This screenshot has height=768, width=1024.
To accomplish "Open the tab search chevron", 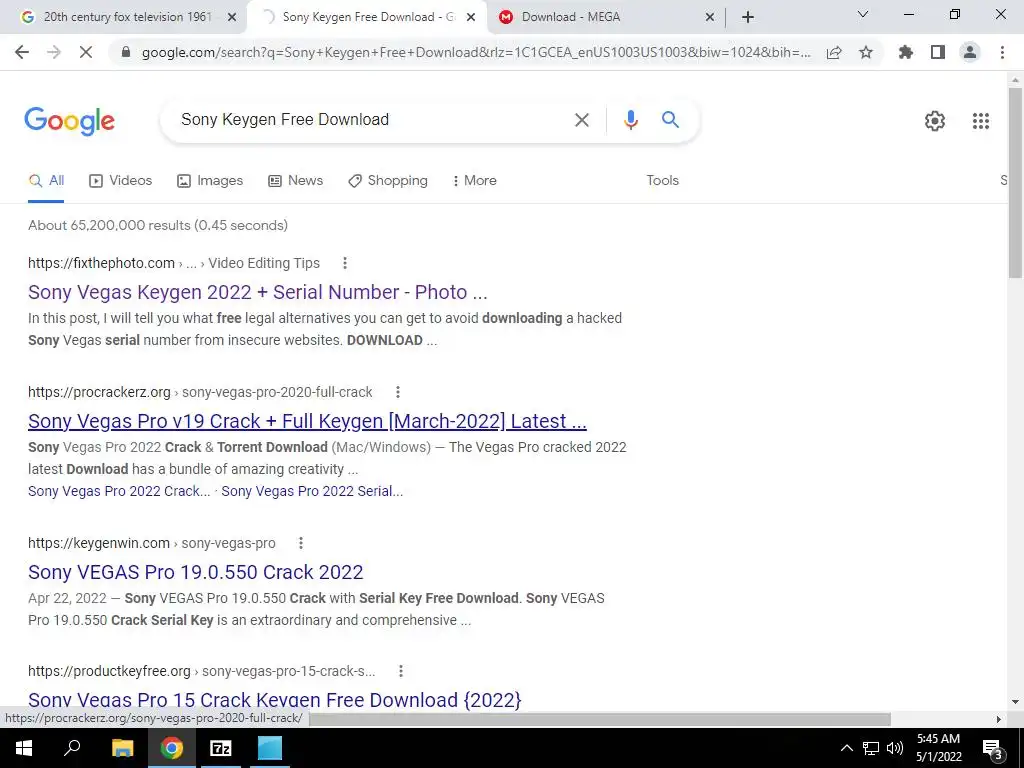I will pyautogui.click(x=863, y=14).
